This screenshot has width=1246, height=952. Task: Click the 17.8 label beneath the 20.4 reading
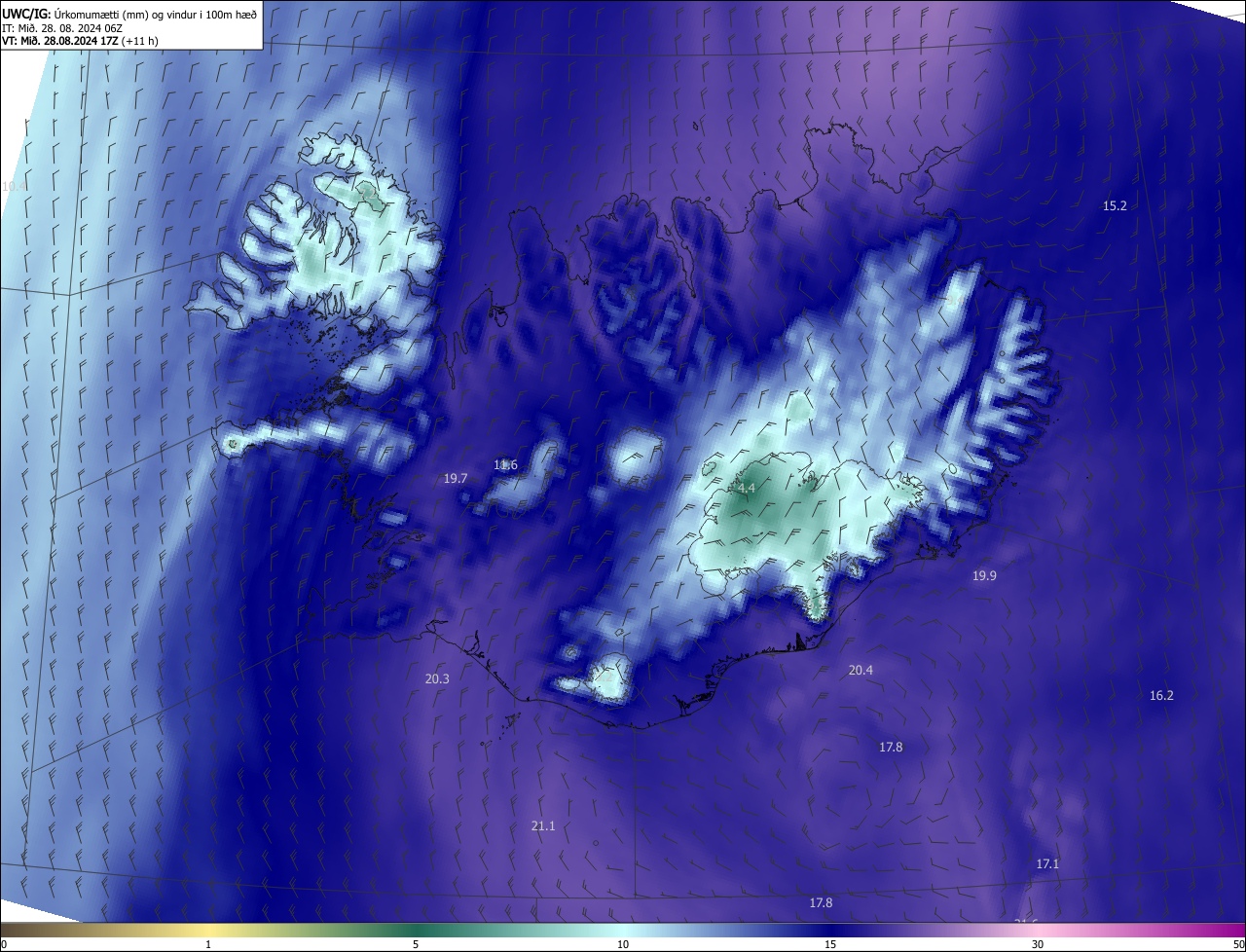[x=891, y=747]
